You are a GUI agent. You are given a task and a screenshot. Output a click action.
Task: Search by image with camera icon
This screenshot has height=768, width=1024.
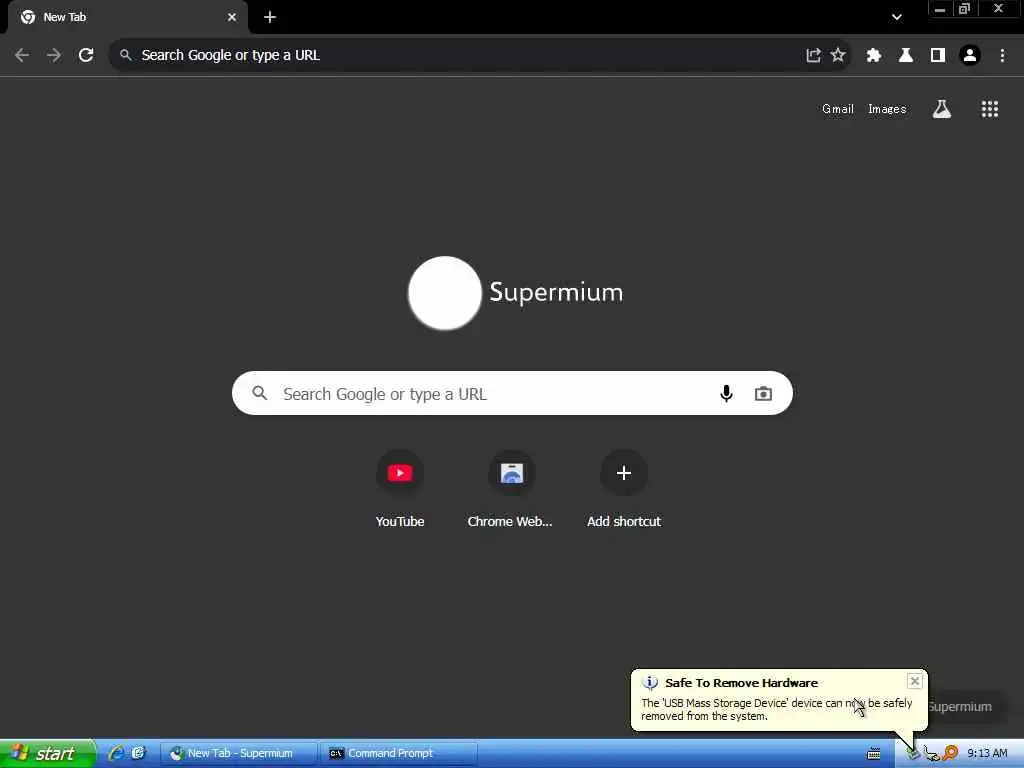(x=763, y=393)
